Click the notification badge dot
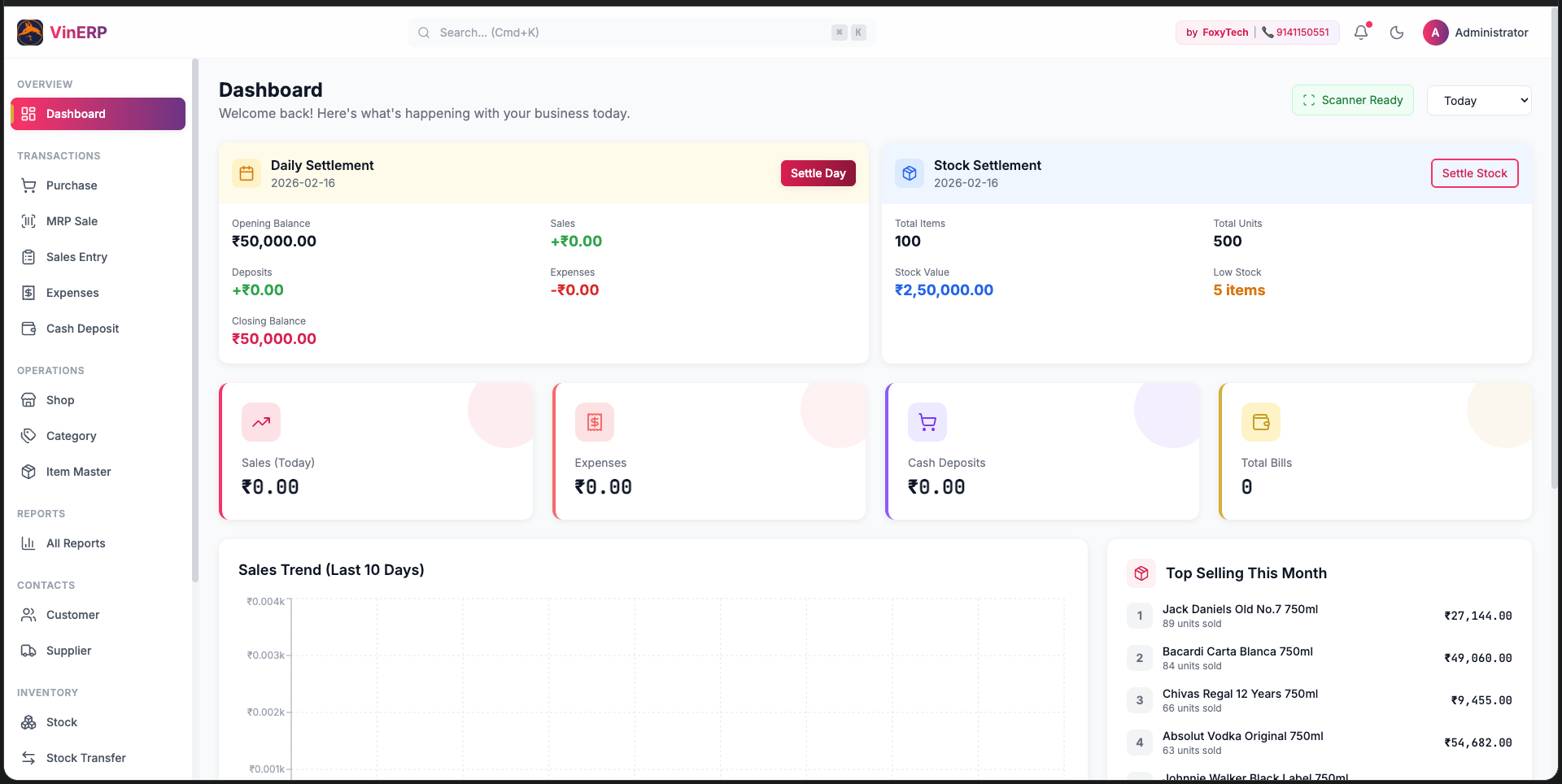This screenshot has width=1562, height=784. click(x=1368, y=25)
